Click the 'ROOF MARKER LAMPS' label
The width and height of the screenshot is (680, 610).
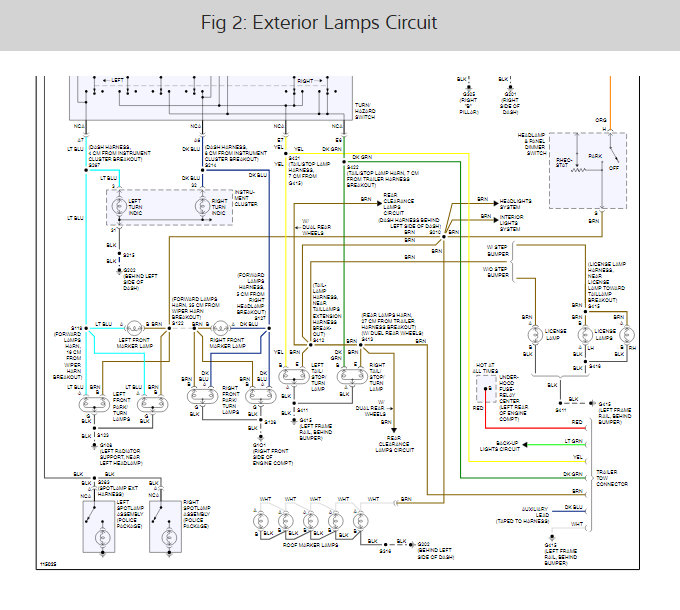311,545
